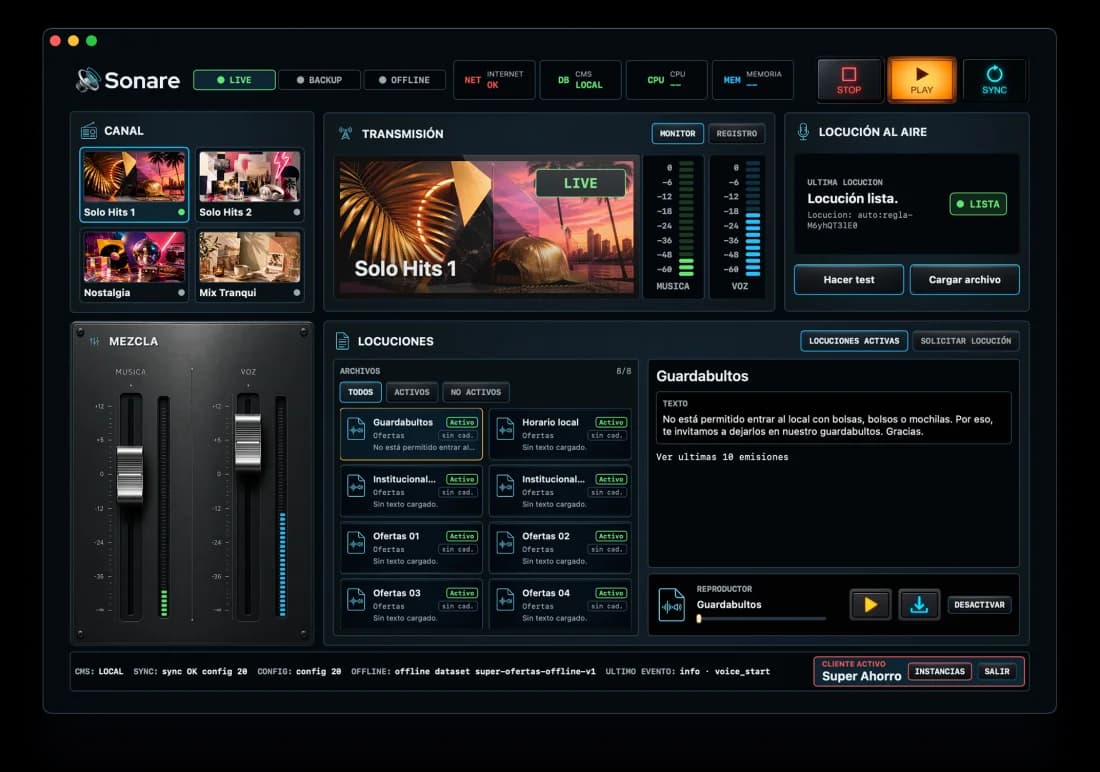Click the reproductor waveform file icon
Image resolution: width=1100 pixels, height=772 pixels.
point(671,605)
